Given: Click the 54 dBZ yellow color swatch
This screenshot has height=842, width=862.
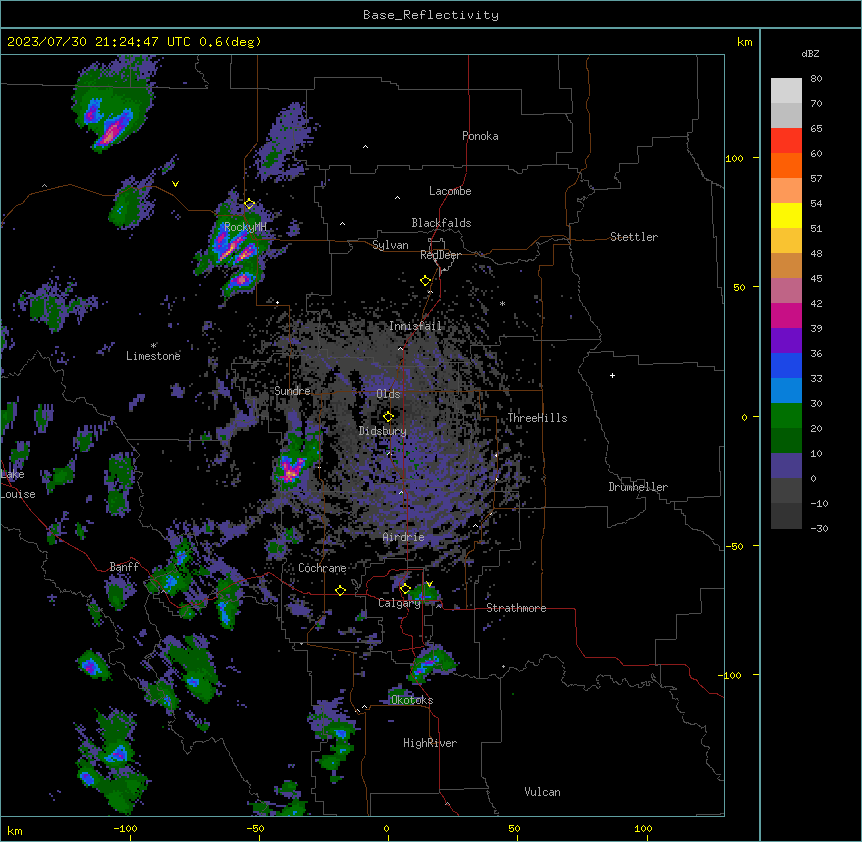Looking at the screenshot, I should click(x=786, y=215).
